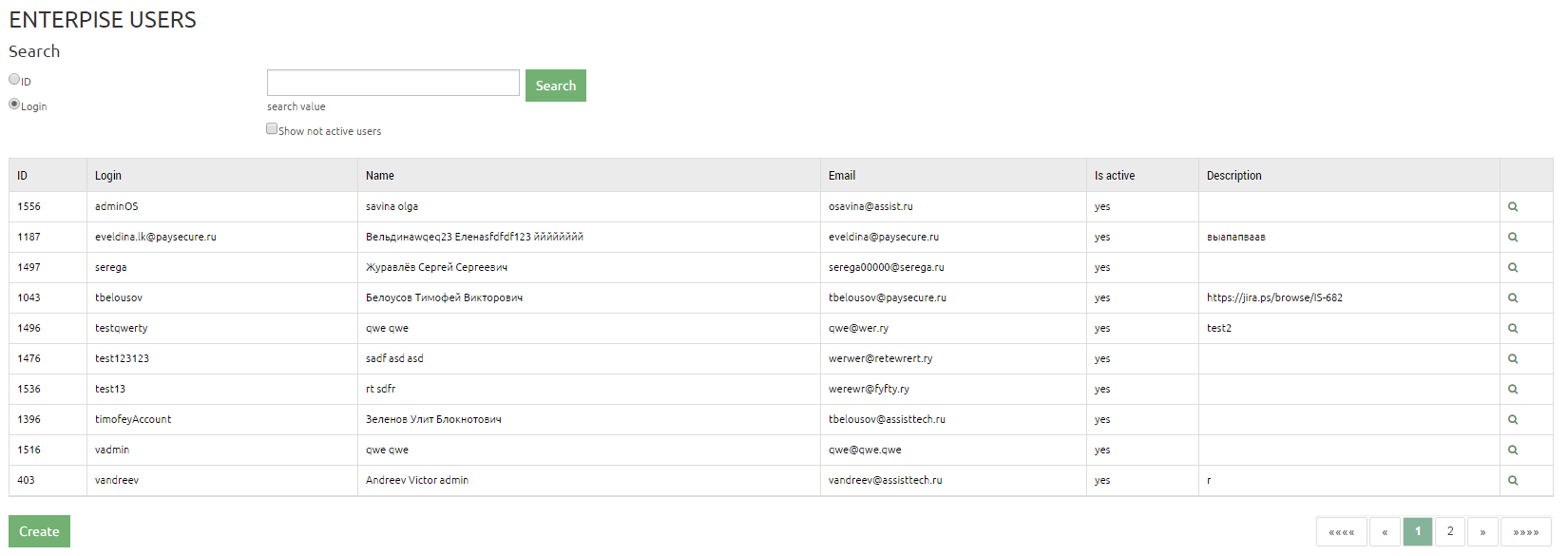Click magnifier icon for adminOS row
This screenshot has width=1568, height=556.
point(1512,206)
